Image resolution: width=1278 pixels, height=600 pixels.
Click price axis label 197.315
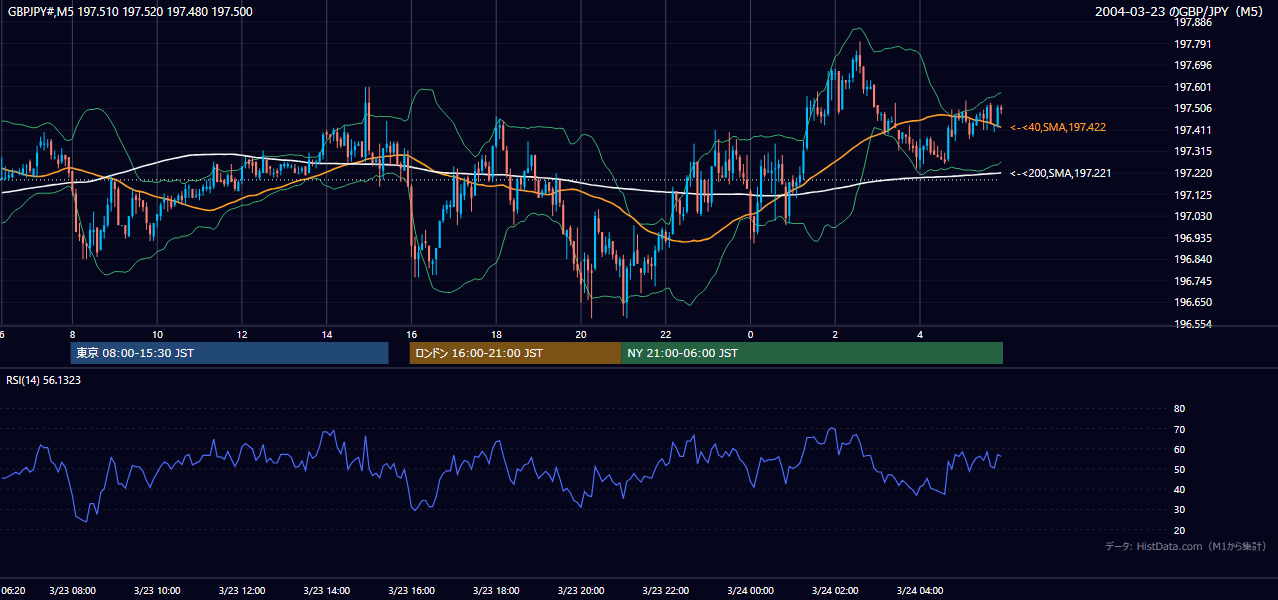pos(1193,151)
